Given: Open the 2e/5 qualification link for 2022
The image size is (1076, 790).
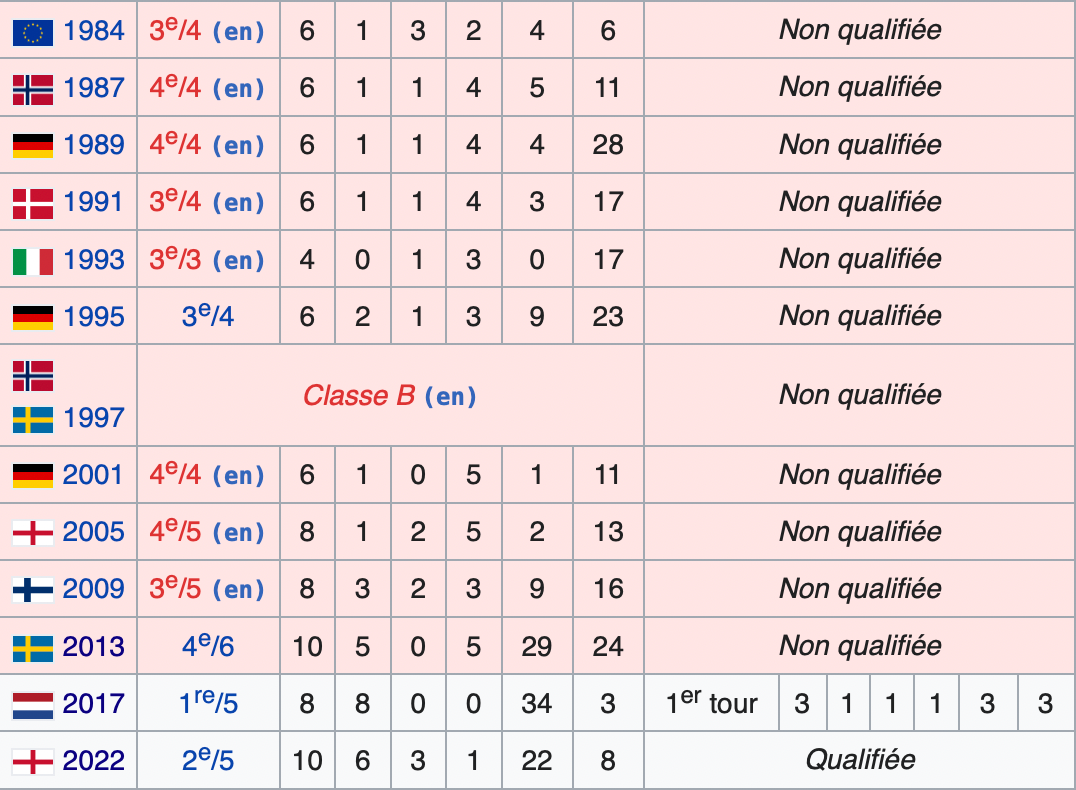Looking at the screenshot, I should click(x=208, y=760).
